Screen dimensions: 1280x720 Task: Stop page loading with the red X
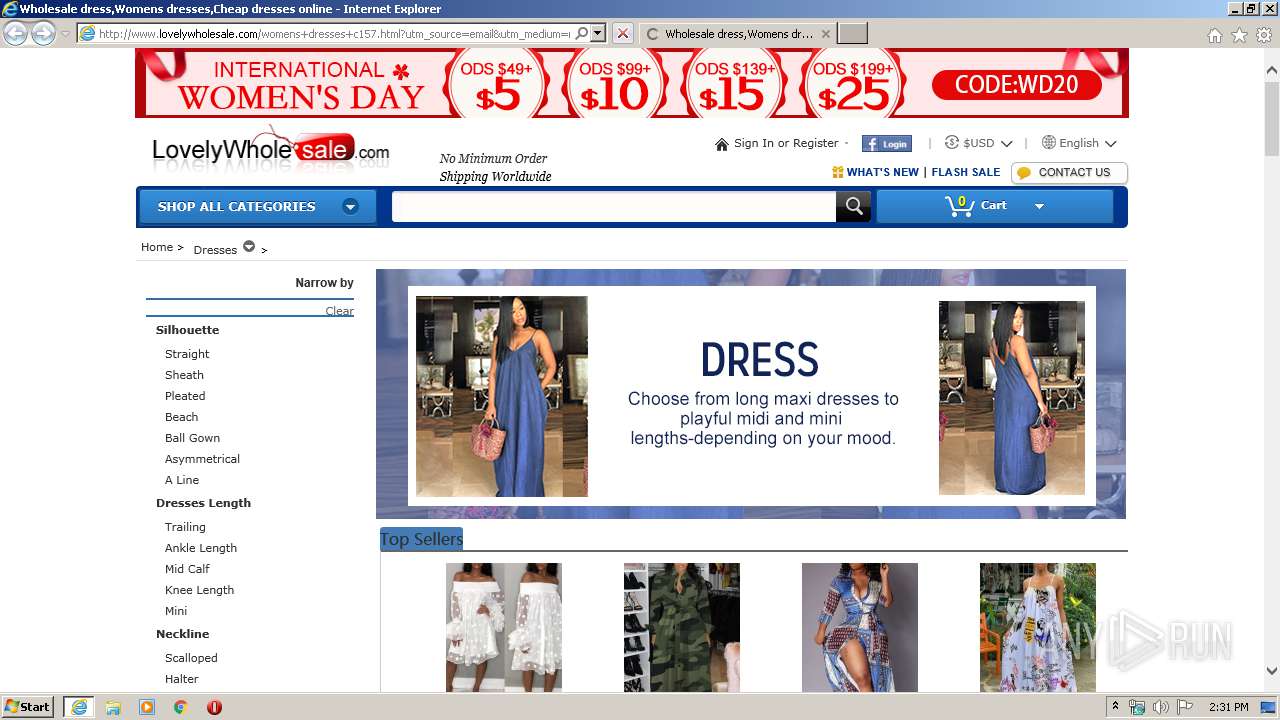click(x=622, y=33)
